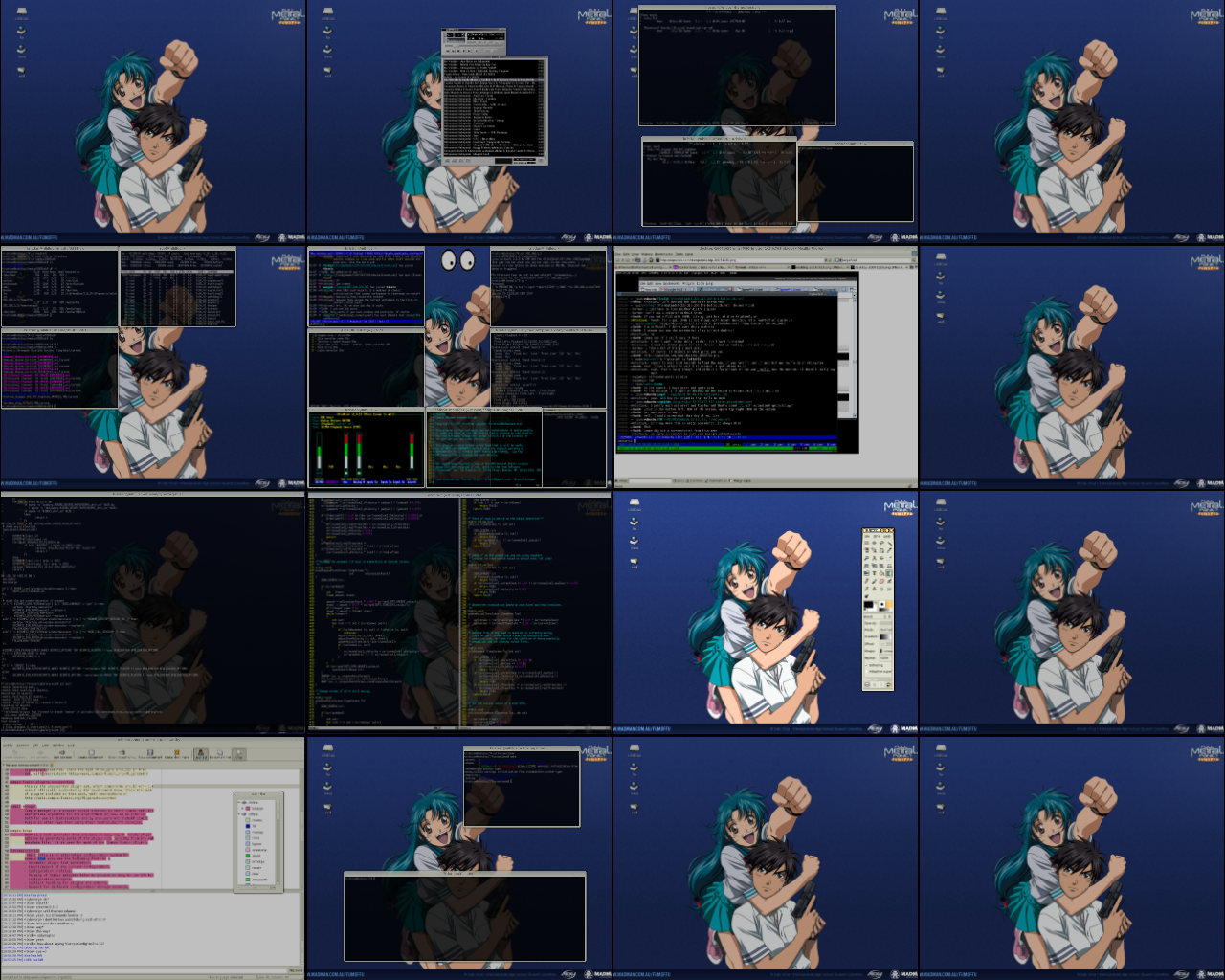Open the Edit menu in Gobby window
This screenshot has height=980, width=1225.
coord(35,746)
